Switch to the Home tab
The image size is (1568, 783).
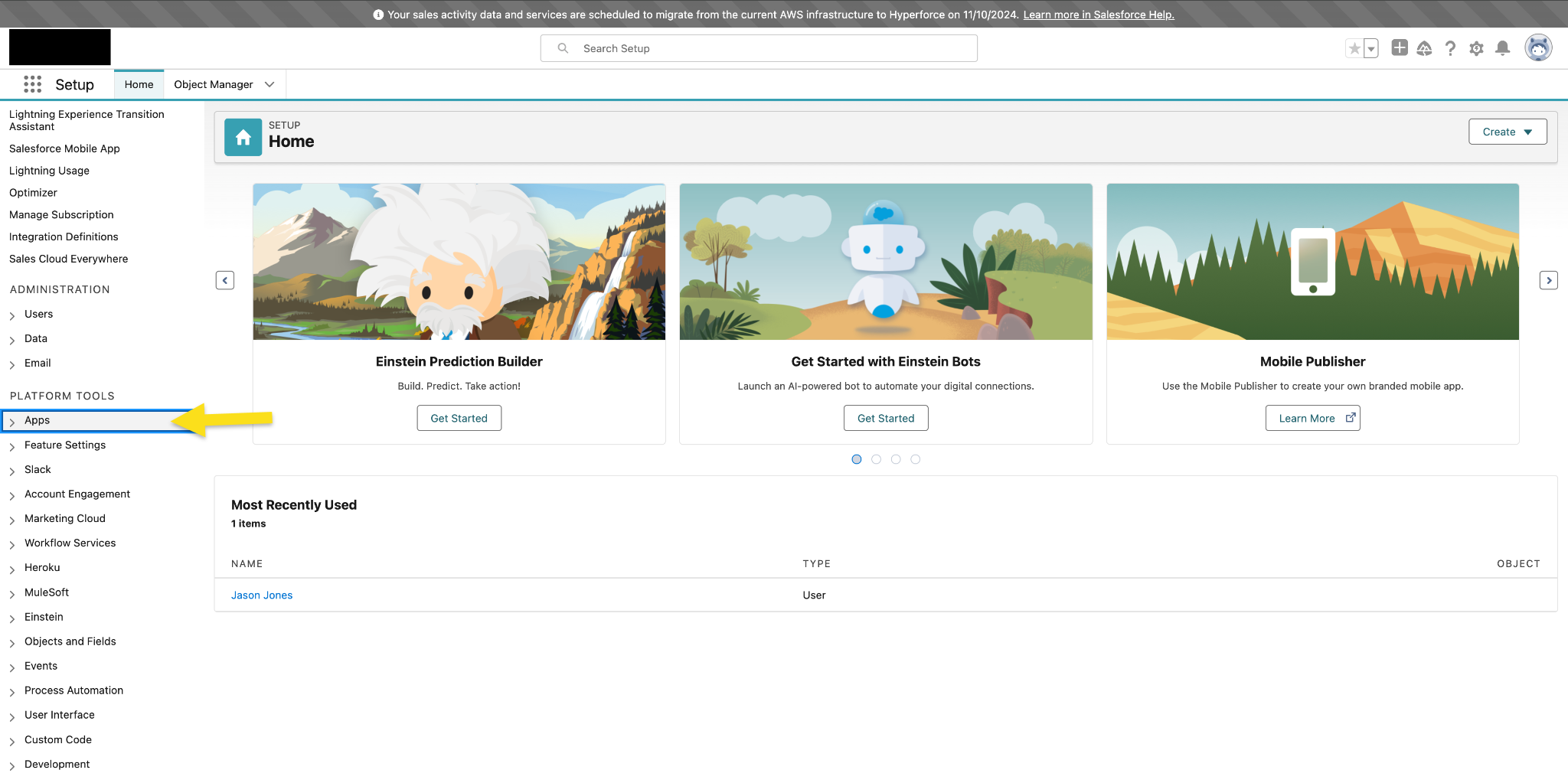(139, 84)
